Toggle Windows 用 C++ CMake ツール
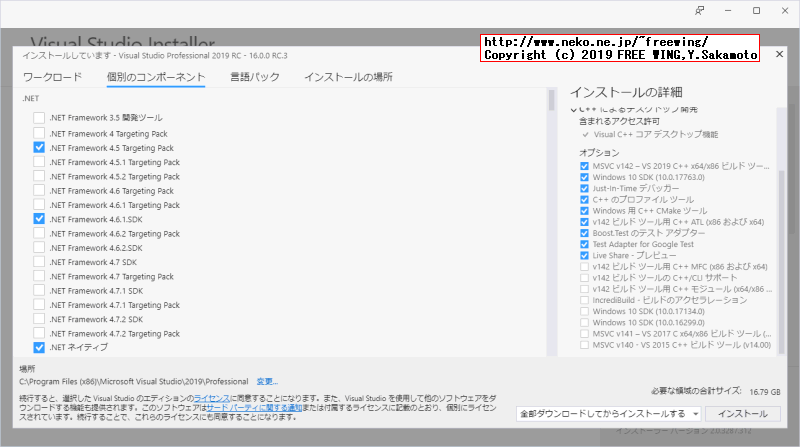Screen dimensions: 800x447 [584, 211]
